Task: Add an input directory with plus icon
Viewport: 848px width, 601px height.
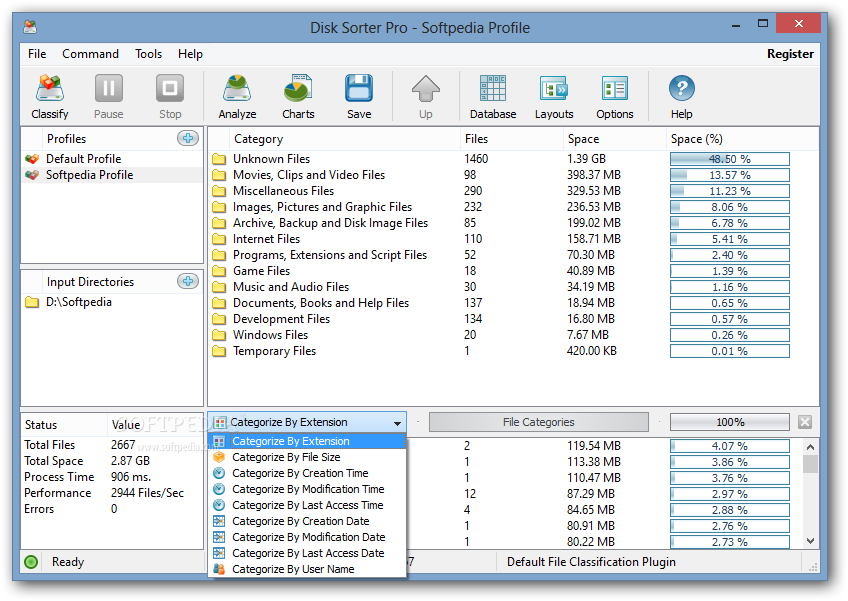Action: pyautogui.click(x=188, y=281)
